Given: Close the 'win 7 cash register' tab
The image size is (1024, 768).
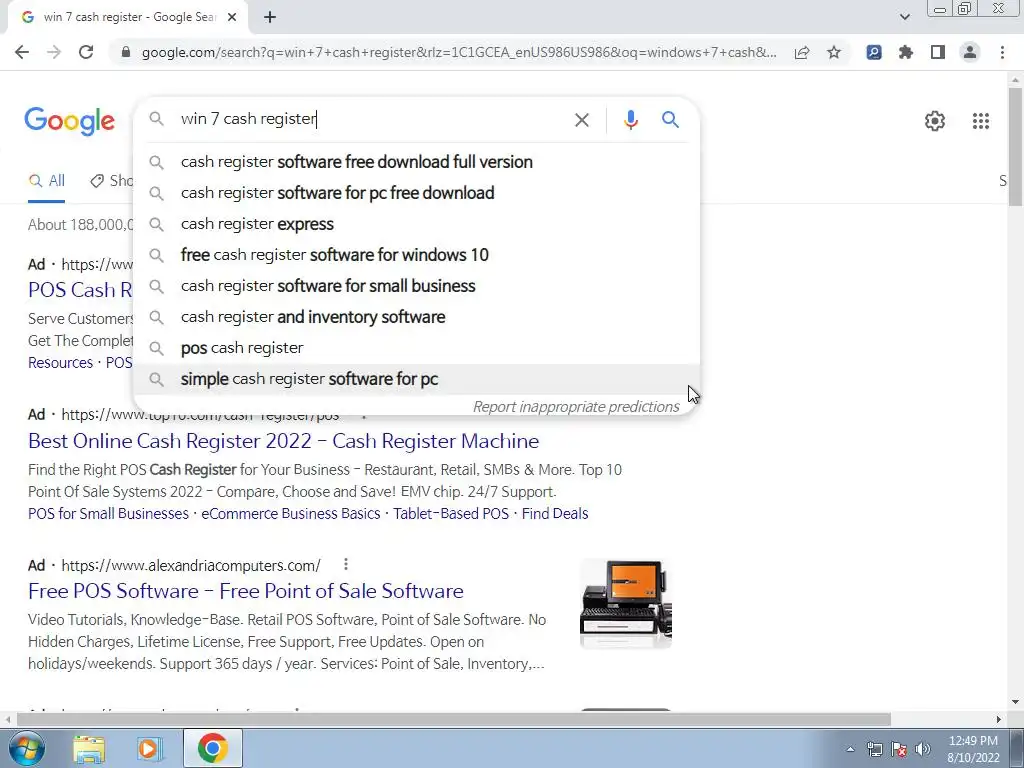Looking at the screenshot, I should tap(232, 18).
